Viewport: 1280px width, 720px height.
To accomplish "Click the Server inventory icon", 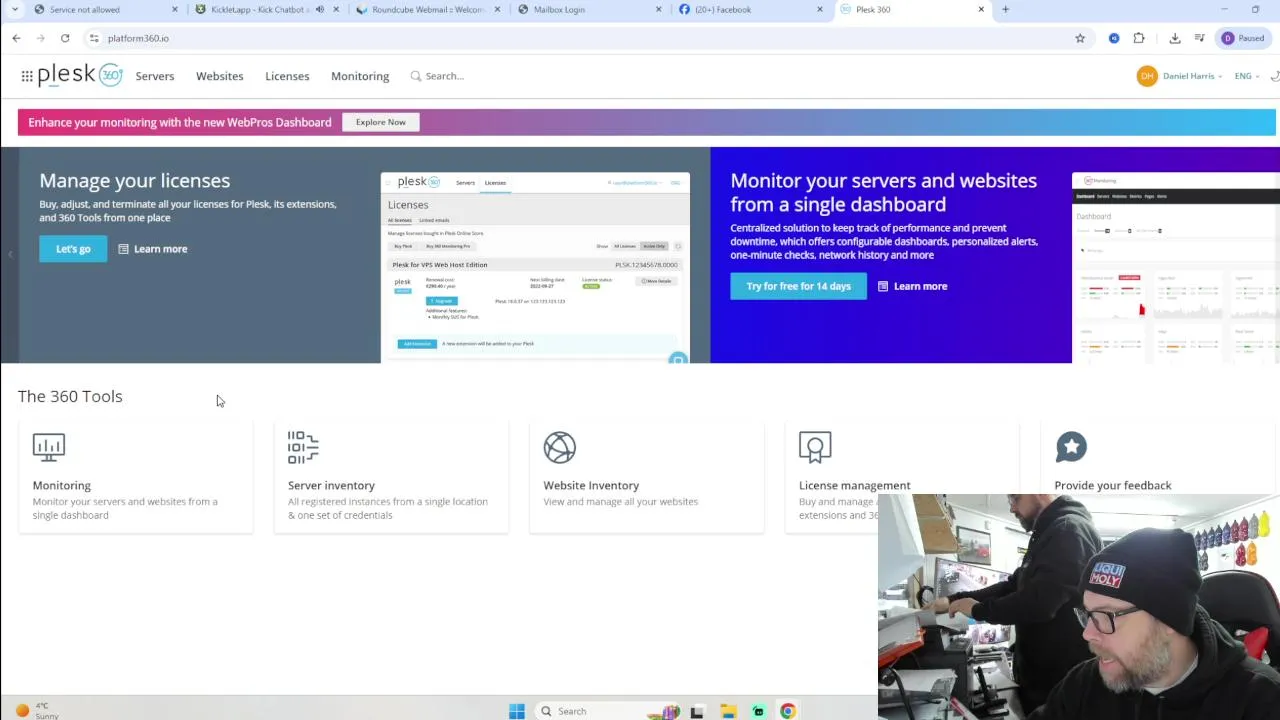I will [x=303, y=447].
